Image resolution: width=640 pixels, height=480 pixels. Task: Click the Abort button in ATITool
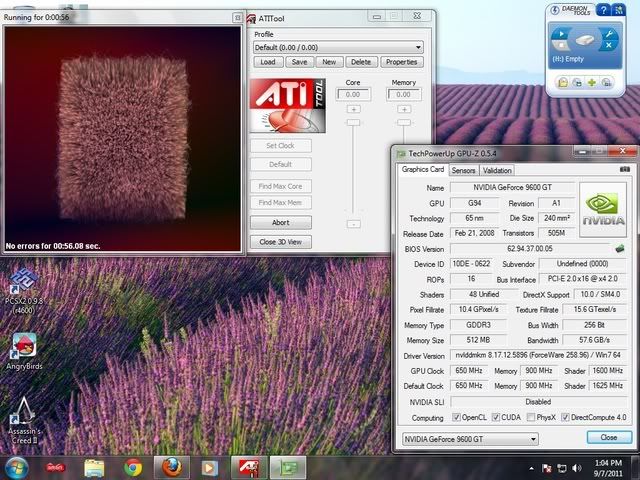coord(281,222)
